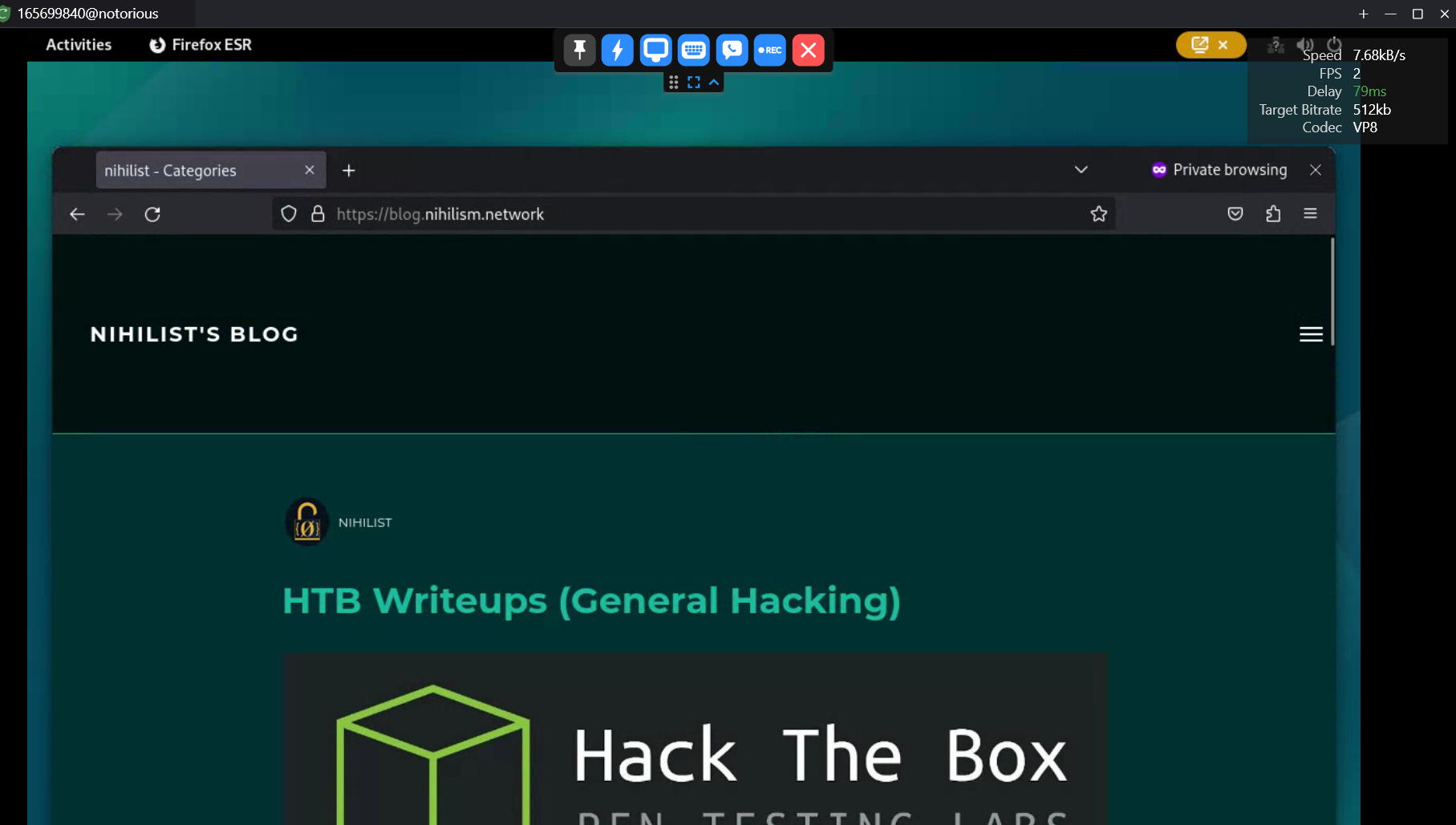Click the Delay 79ms value

coord(1369,91)
